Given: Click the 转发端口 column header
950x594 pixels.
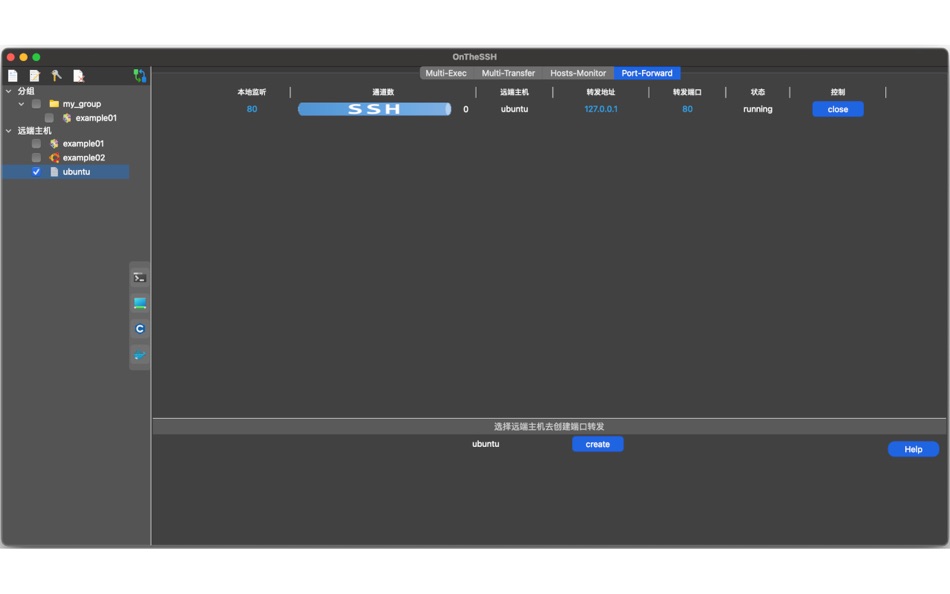Looking at the screenshot, I should coord(687,92).
